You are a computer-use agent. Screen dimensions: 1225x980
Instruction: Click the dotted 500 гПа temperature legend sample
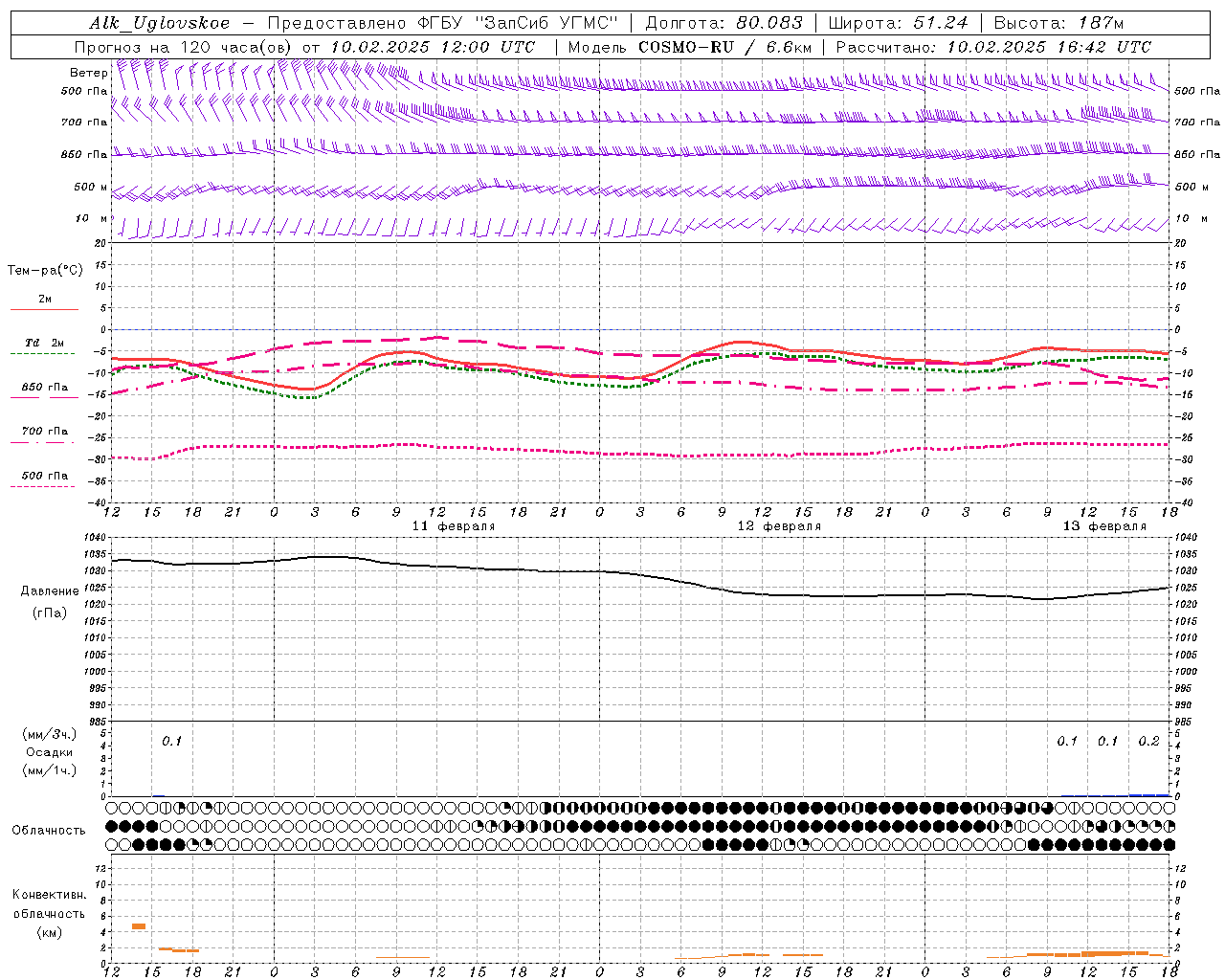point(42,486)
